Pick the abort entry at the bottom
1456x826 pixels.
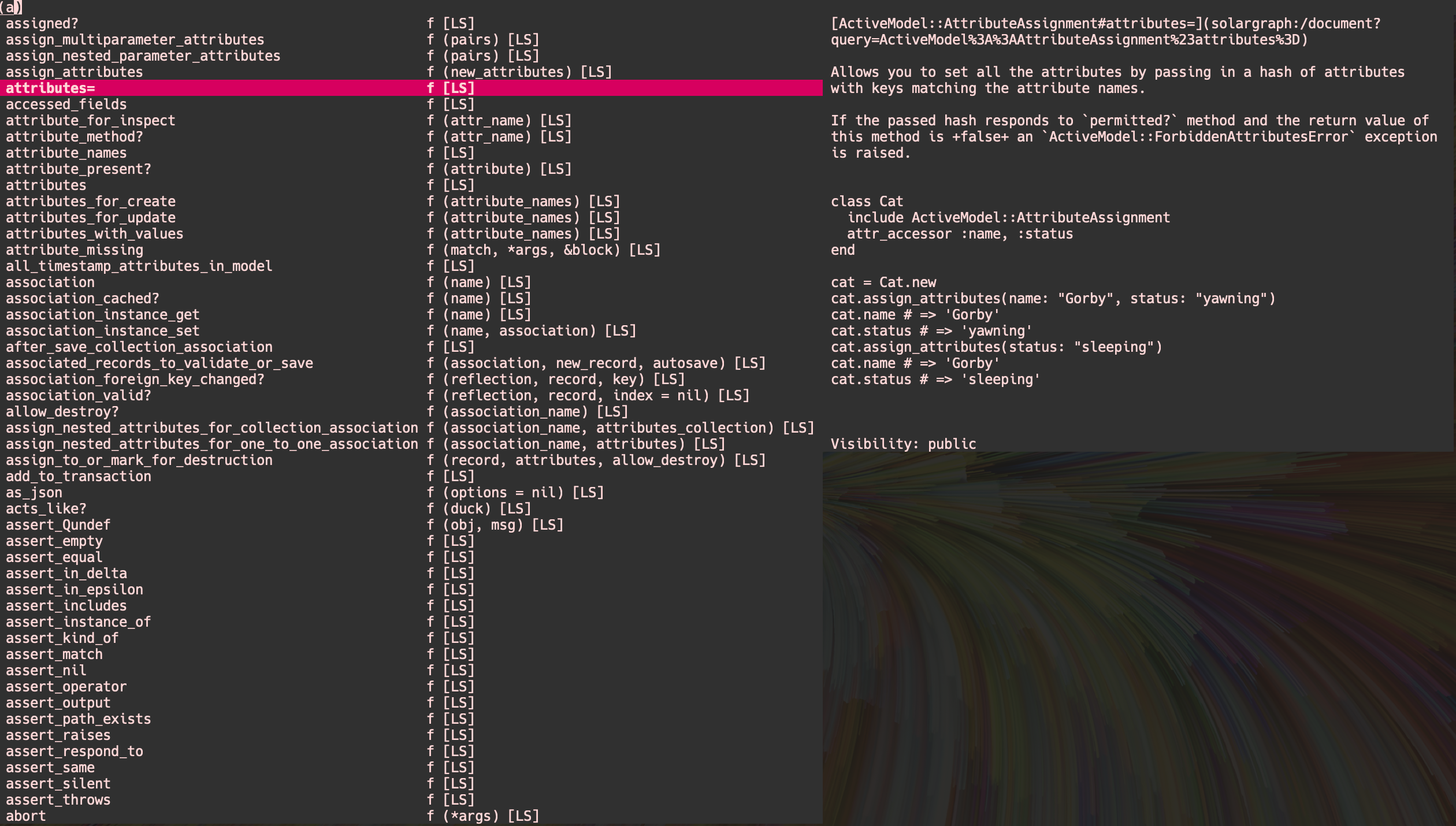point(25,816)
